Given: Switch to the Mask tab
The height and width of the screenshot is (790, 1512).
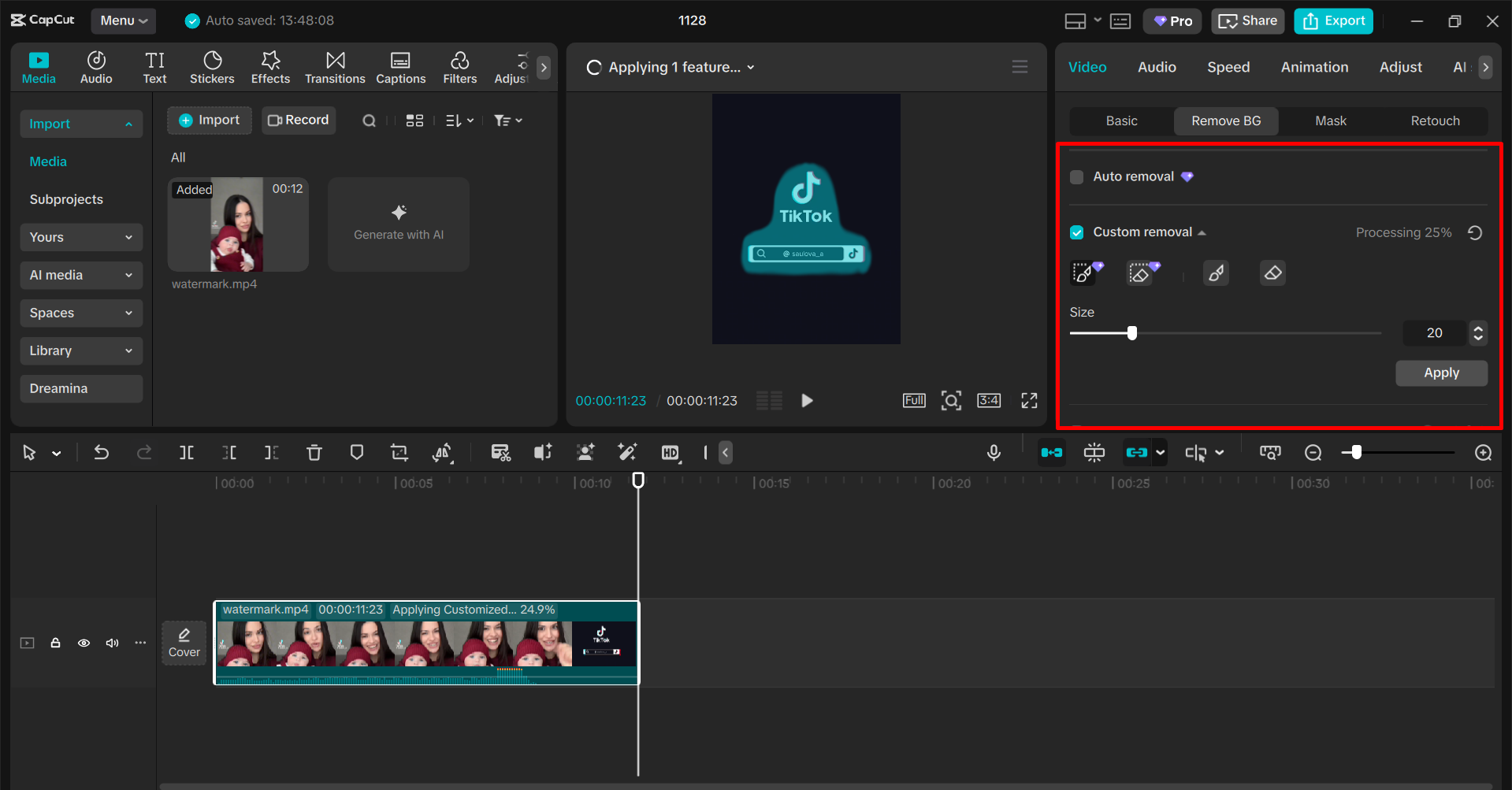Looking at the screenshot, I should pos(1330,121).
